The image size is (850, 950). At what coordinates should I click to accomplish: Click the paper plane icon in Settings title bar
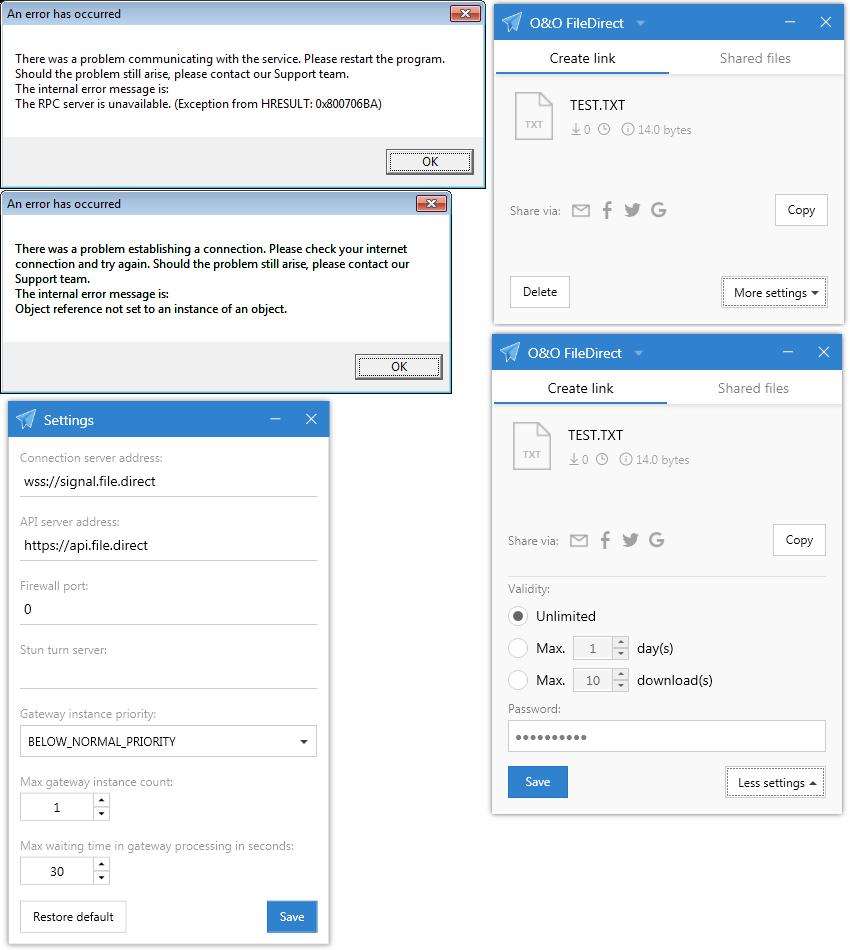[x=26, y=420]
